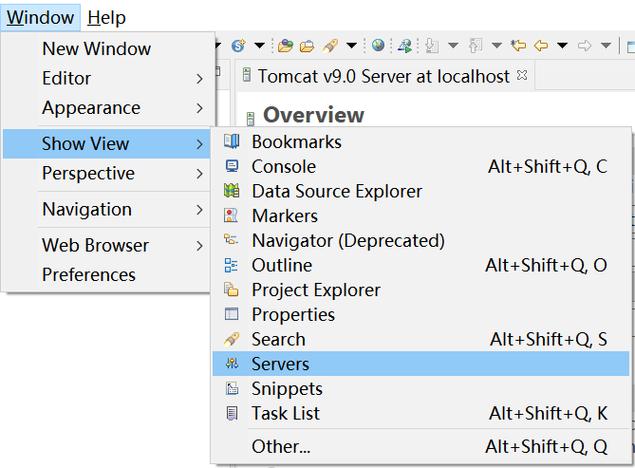
Task: Select New Window menu entry
Action: click(96, 48)
